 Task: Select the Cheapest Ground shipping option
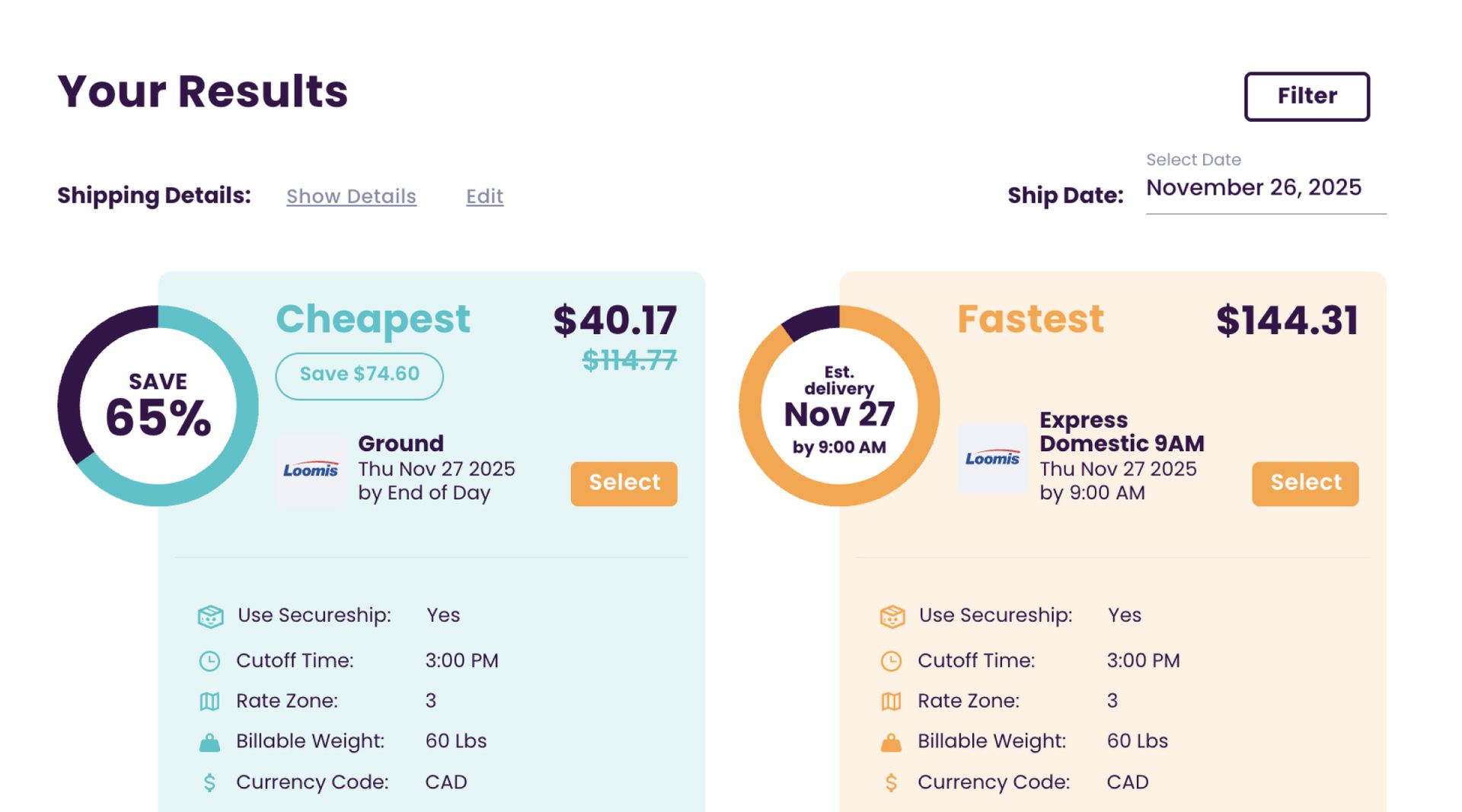(623, 483)
